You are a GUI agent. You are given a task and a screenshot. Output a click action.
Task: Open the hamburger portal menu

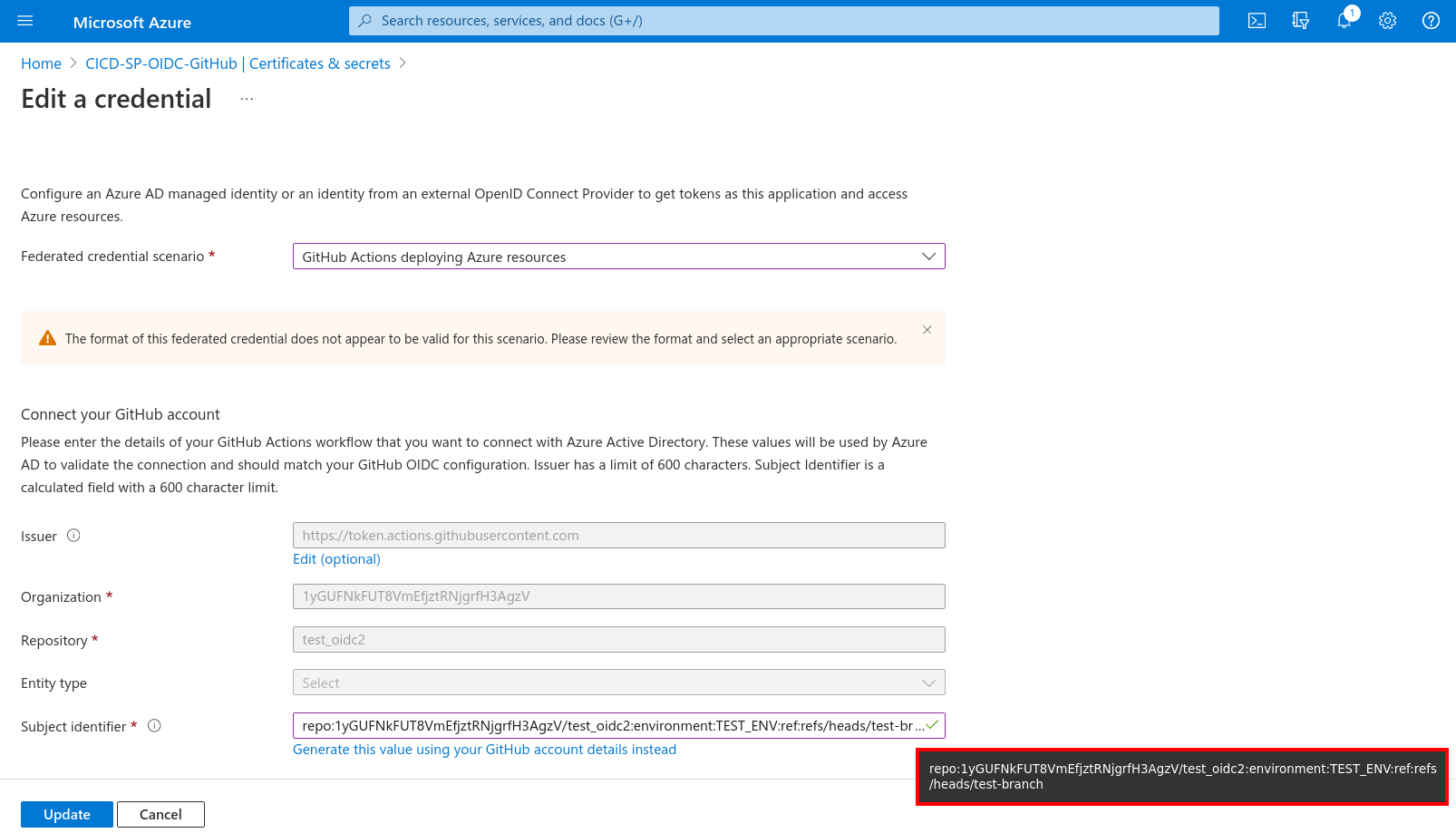(x=25, y=21)
